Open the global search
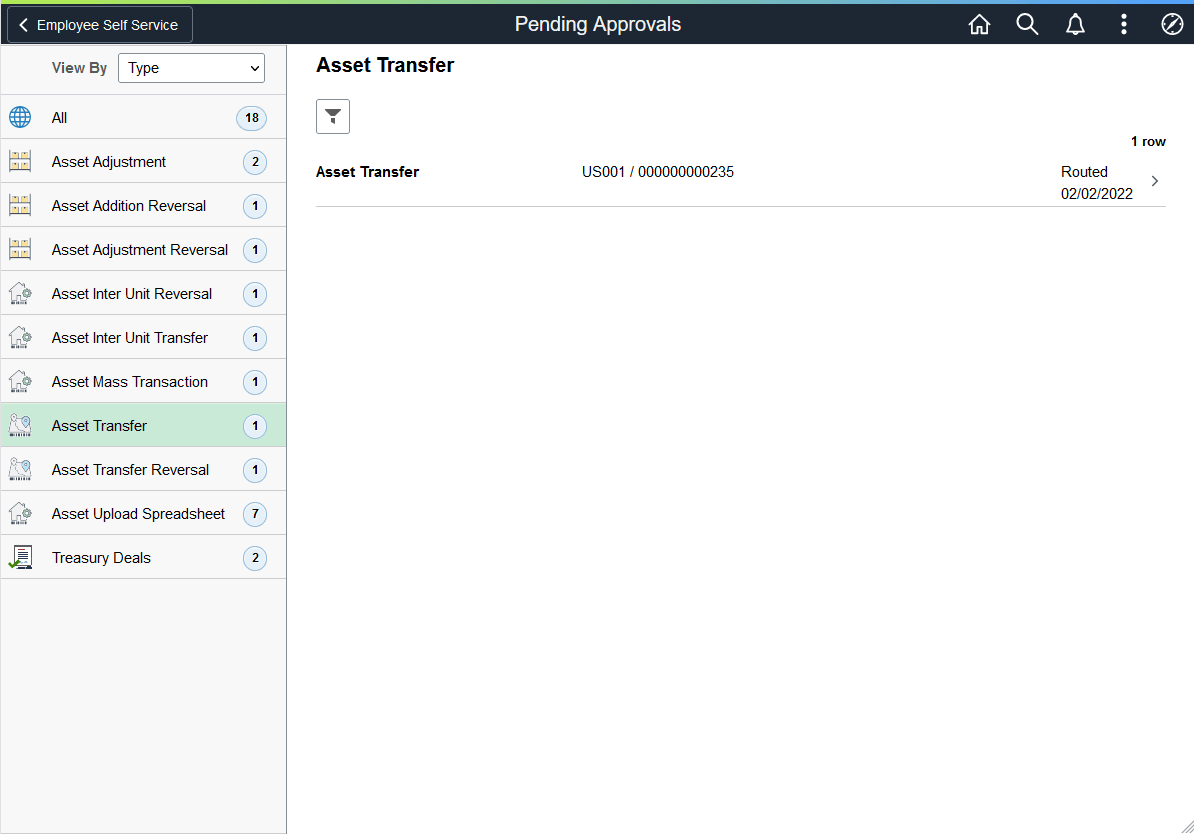1194x834 pixels. [1027, 24]
